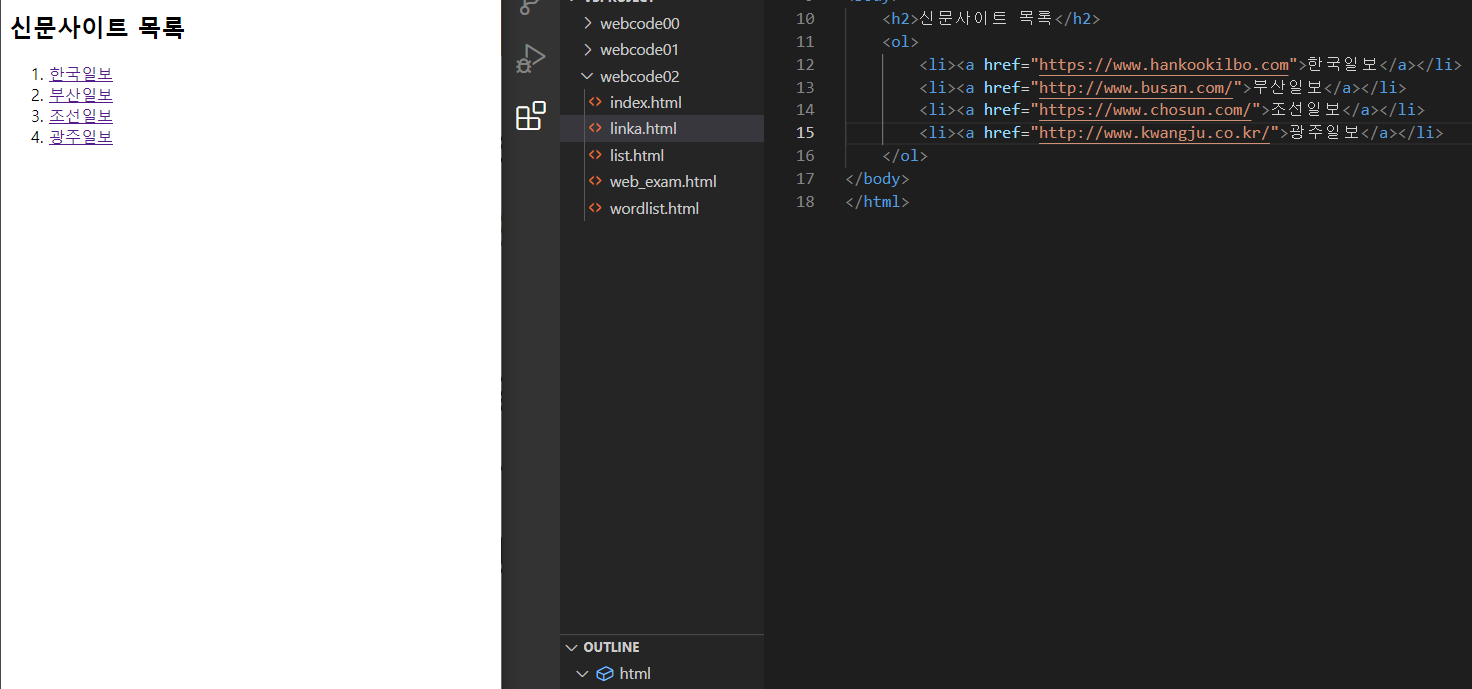This screenshot has width=1472, height=689.
Task: Open the 부산일보 link in browser page
Action: coord(81,95)
